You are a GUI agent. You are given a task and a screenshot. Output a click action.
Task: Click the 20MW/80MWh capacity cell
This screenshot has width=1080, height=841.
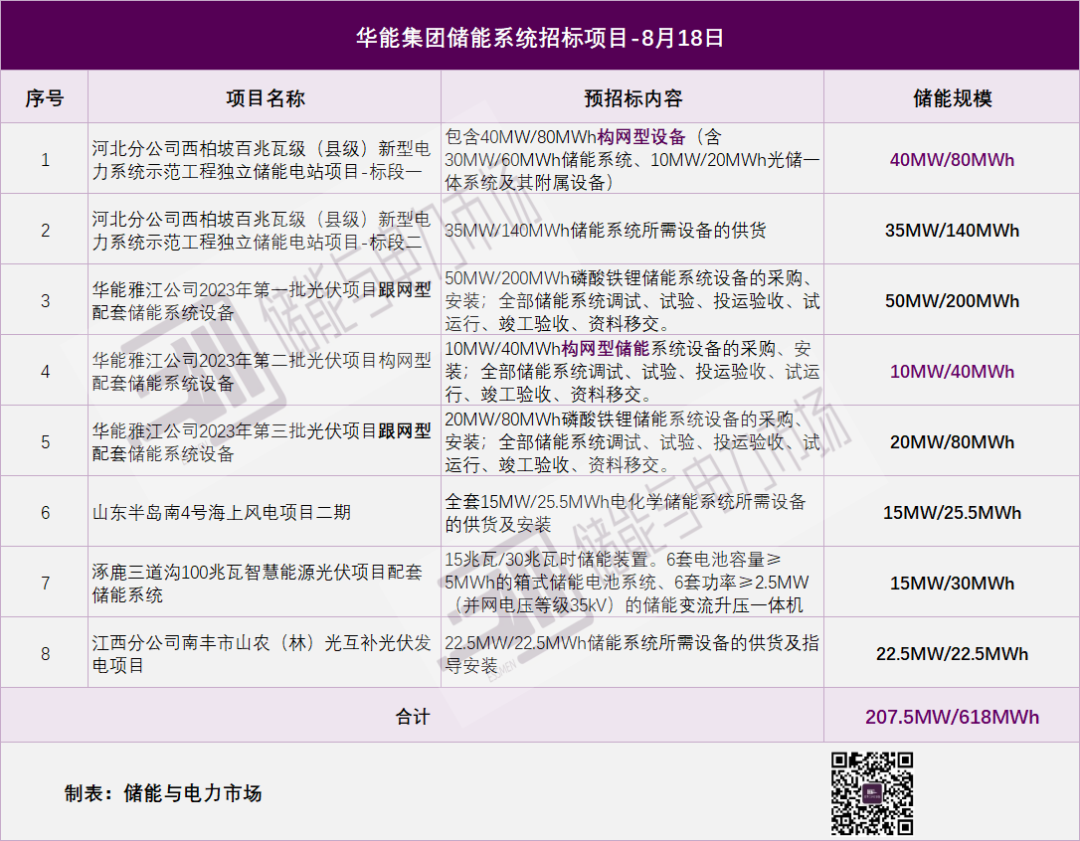tap(951, 442)
